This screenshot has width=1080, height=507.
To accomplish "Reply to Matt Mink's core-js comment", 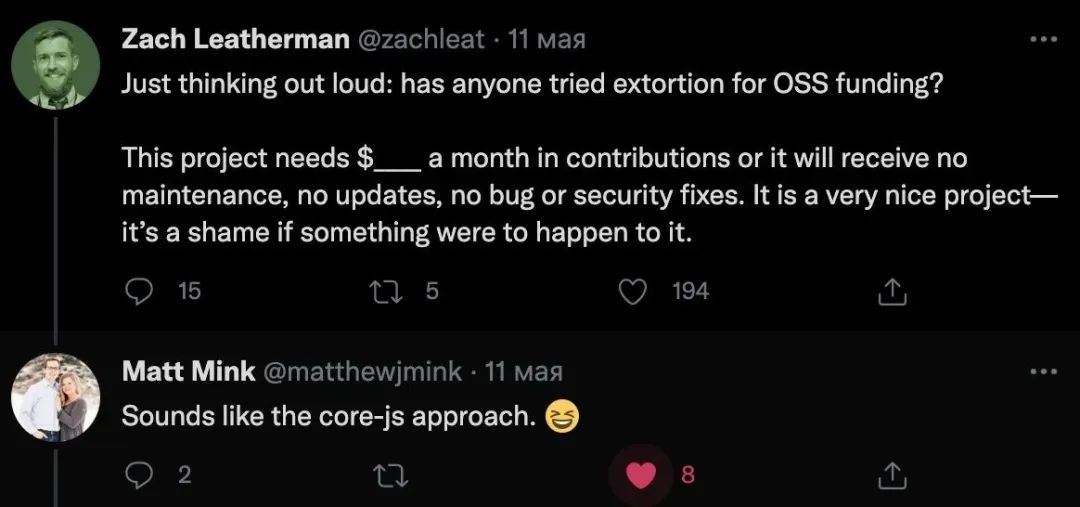I will point(141,475).
